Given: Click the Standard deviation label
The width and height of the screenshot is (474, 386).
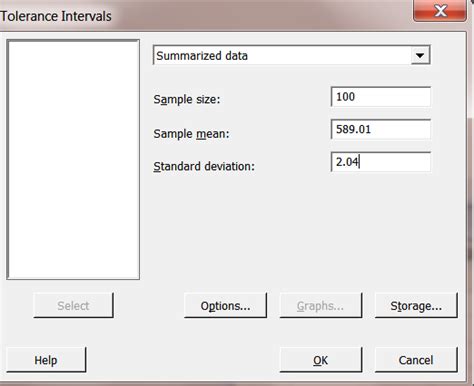Looking at the screenshot, I should click(x=204, y=166).
